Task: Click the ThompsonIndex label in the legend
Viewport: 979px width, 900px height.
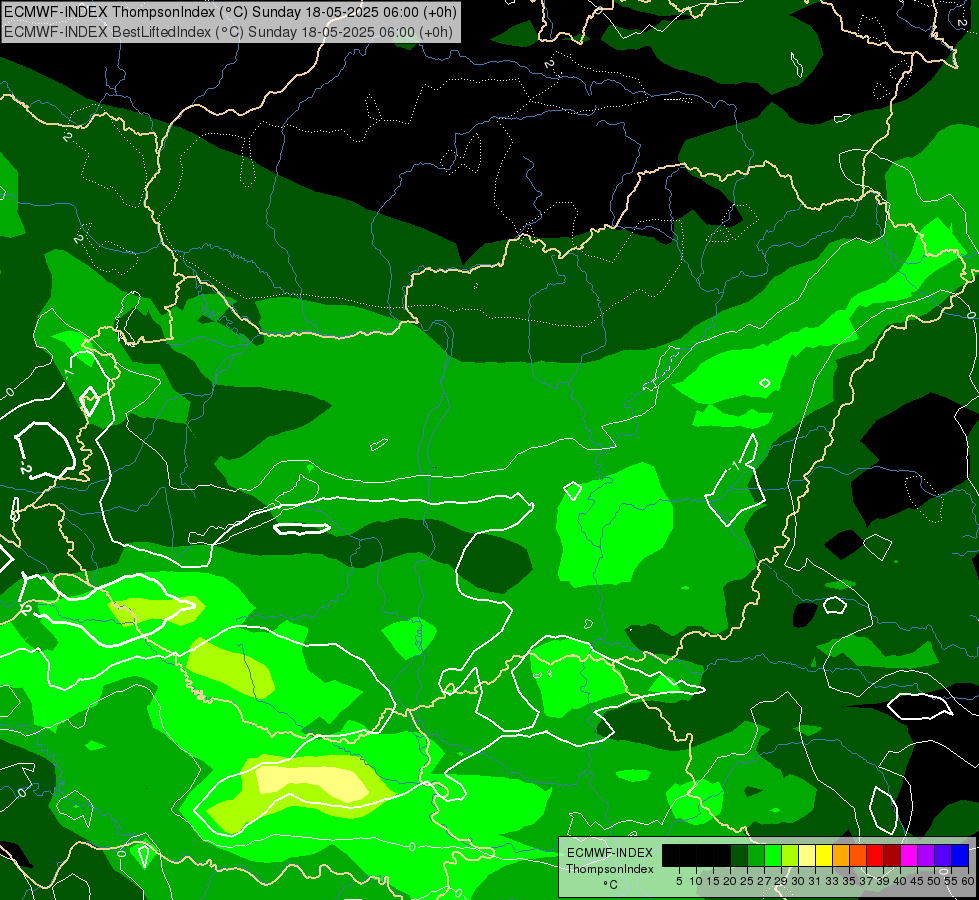Action: [609, 869]
